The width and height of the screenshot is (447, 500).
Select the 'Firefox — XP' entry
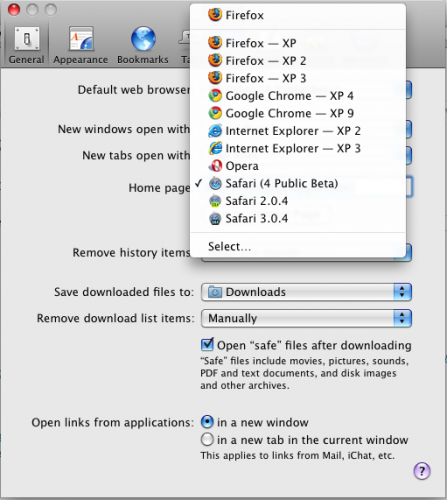[x=298, y=43]
